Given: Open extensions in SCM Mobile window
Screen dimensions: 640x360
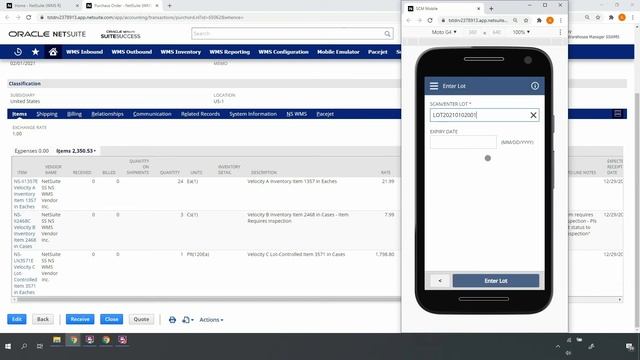Looking at the screenshot, I should (x=539, y=20).
